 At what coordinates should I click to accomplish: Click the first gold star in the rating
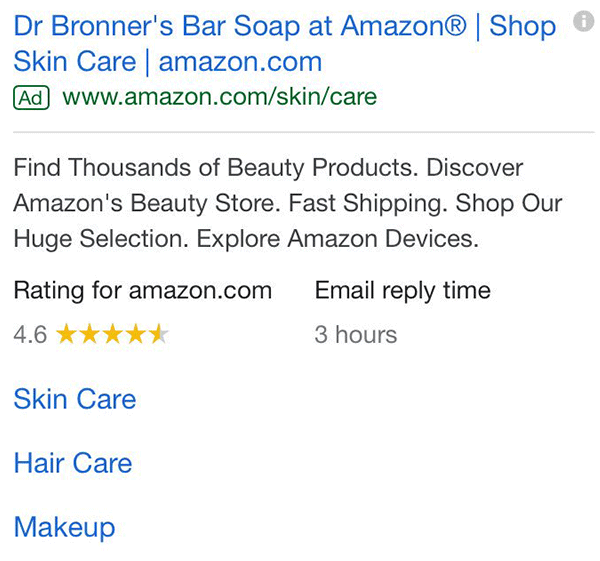tap(66, 334)
